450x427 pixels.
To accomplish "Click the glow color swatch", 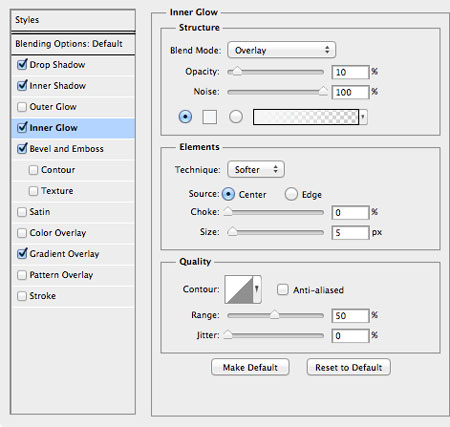I will point(210,117).
